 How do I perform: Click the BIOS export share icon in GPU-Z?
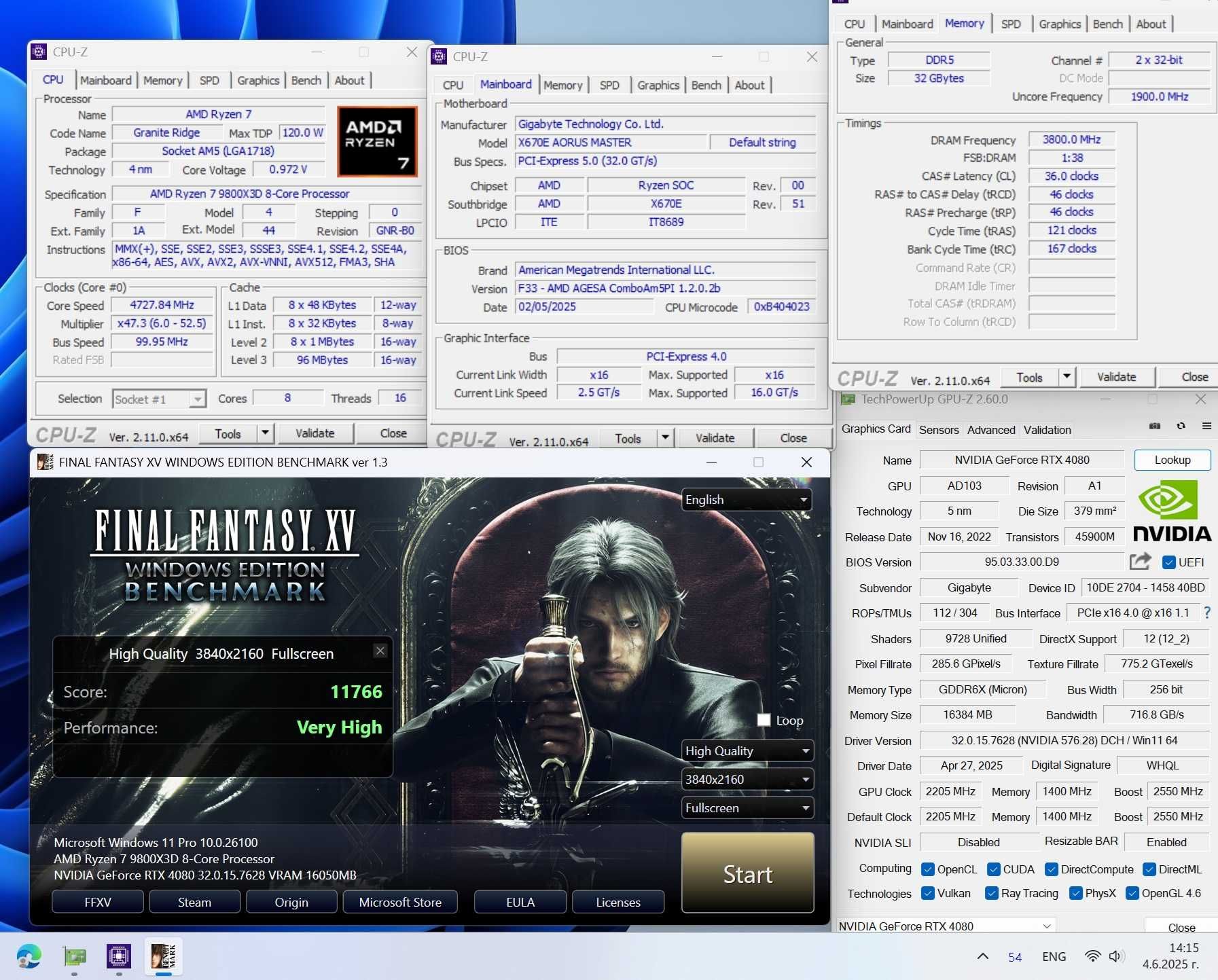pyautogui.click(x=1141, y=561)
